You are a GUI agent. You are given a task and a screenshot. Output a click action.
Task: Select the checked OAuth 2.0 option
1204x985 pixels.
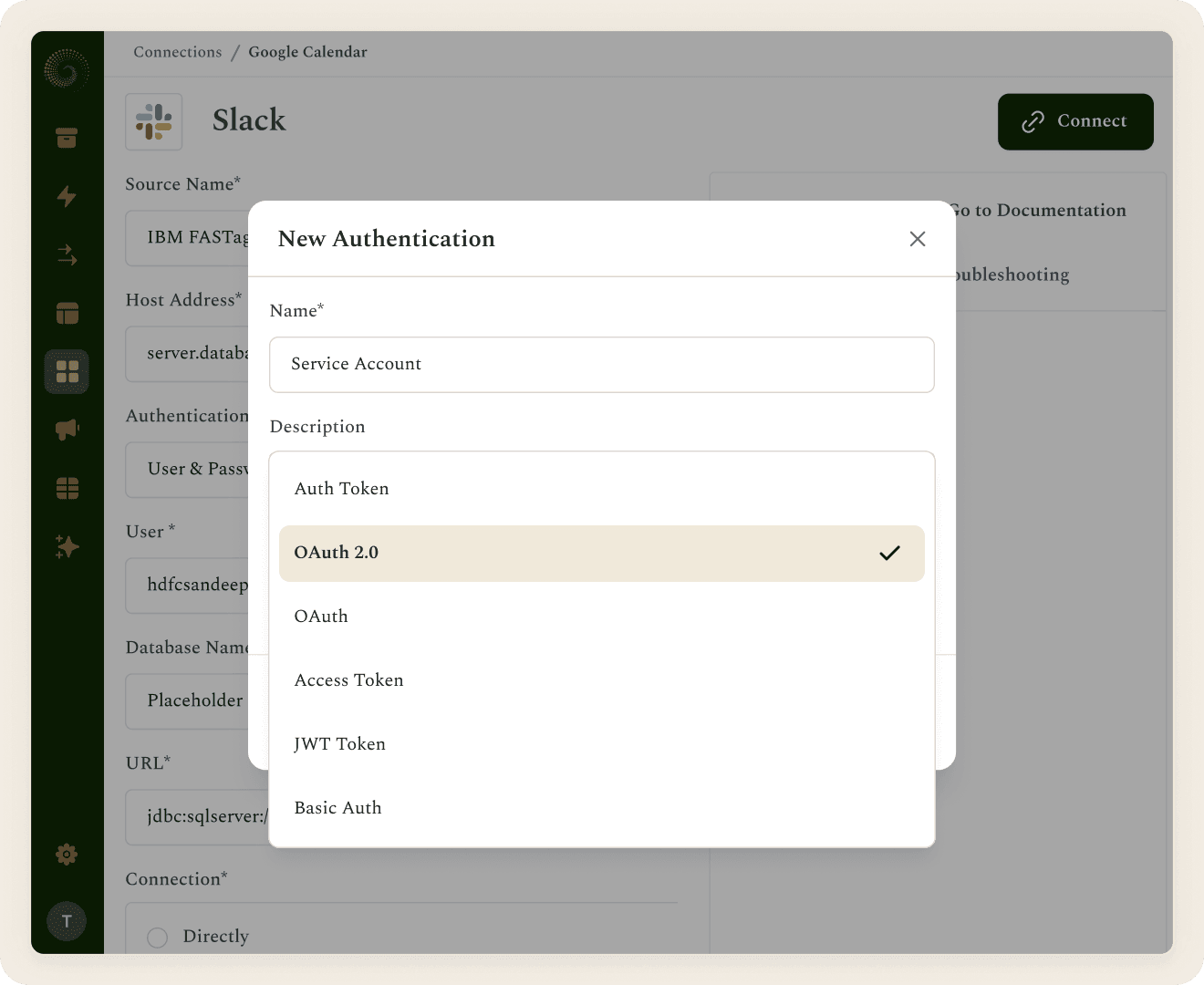[x=602, y=553]
